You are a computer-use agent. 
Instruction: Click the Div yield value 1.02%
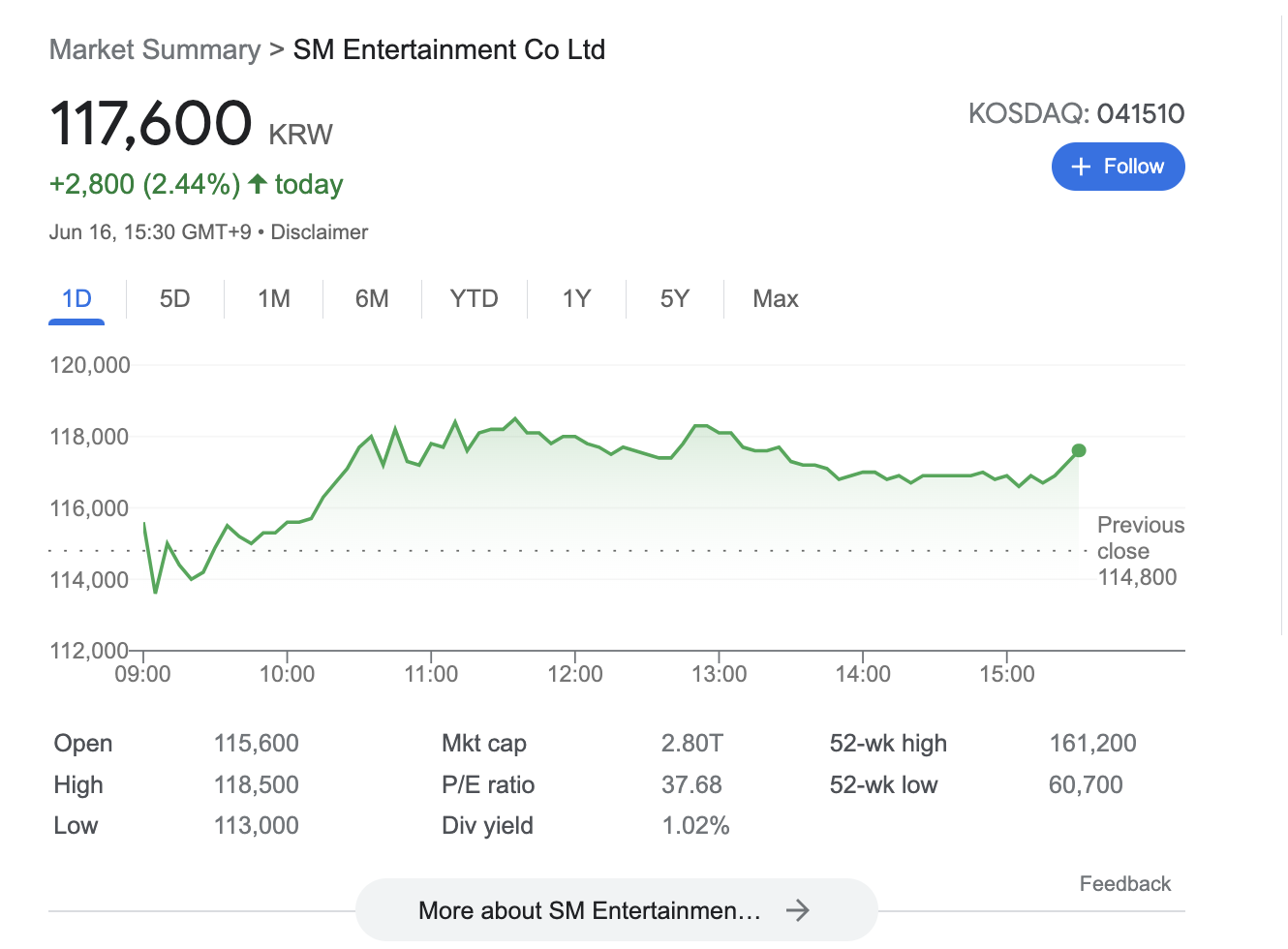tap(695, 826)
